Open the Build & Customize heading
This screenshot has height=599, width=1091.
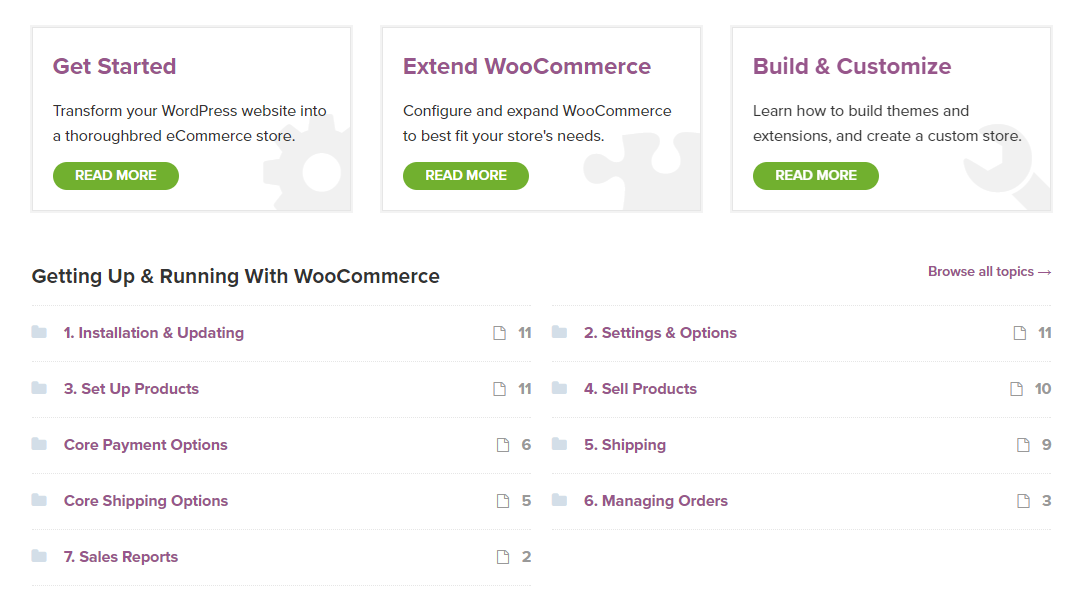pyautogui.click(x=852, y=66)
